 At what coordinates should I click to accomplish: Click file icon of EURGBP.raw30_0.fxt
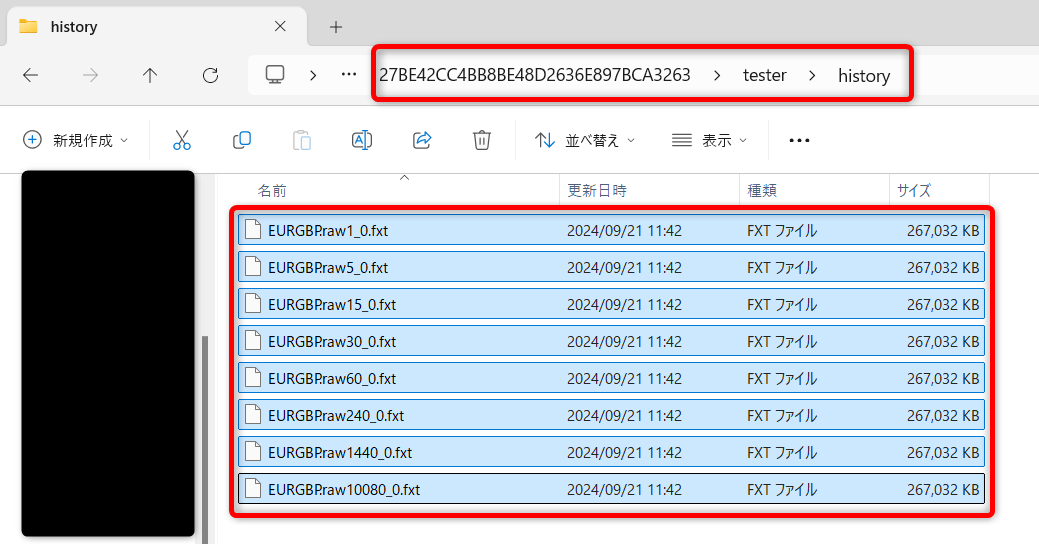click(252, 341)
